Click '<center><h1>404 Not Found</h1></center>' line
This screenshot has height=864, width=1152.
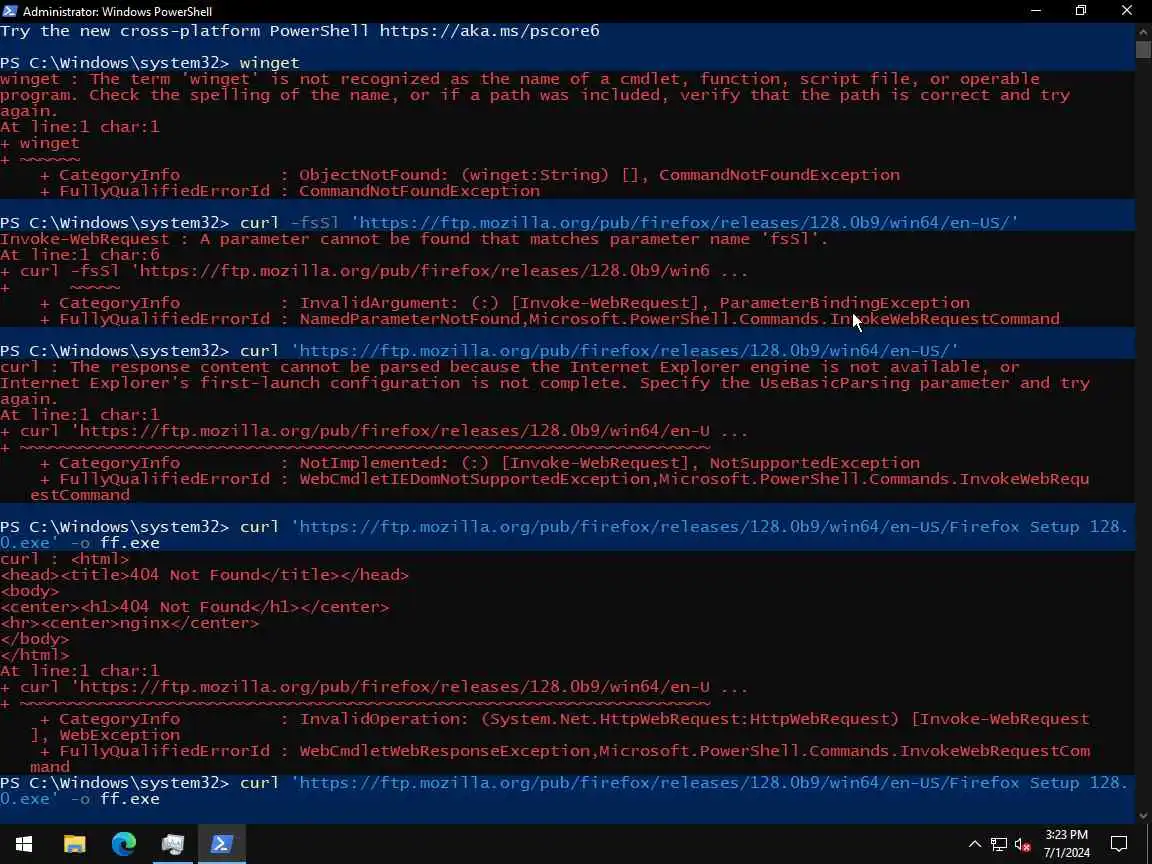195,607
